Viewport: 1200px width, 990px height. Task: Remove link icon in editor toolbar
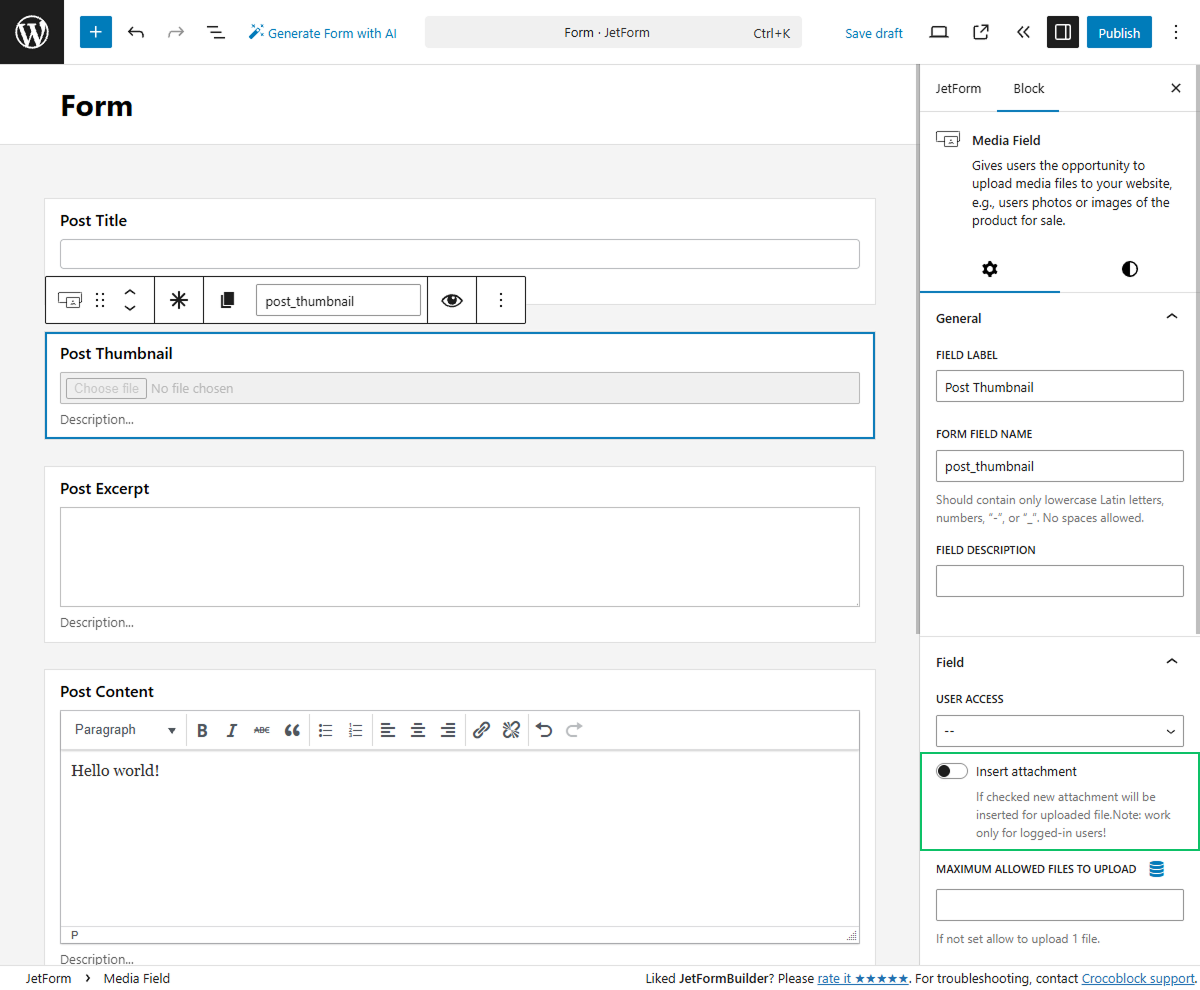pyautogui.click(x=511, y=730)
